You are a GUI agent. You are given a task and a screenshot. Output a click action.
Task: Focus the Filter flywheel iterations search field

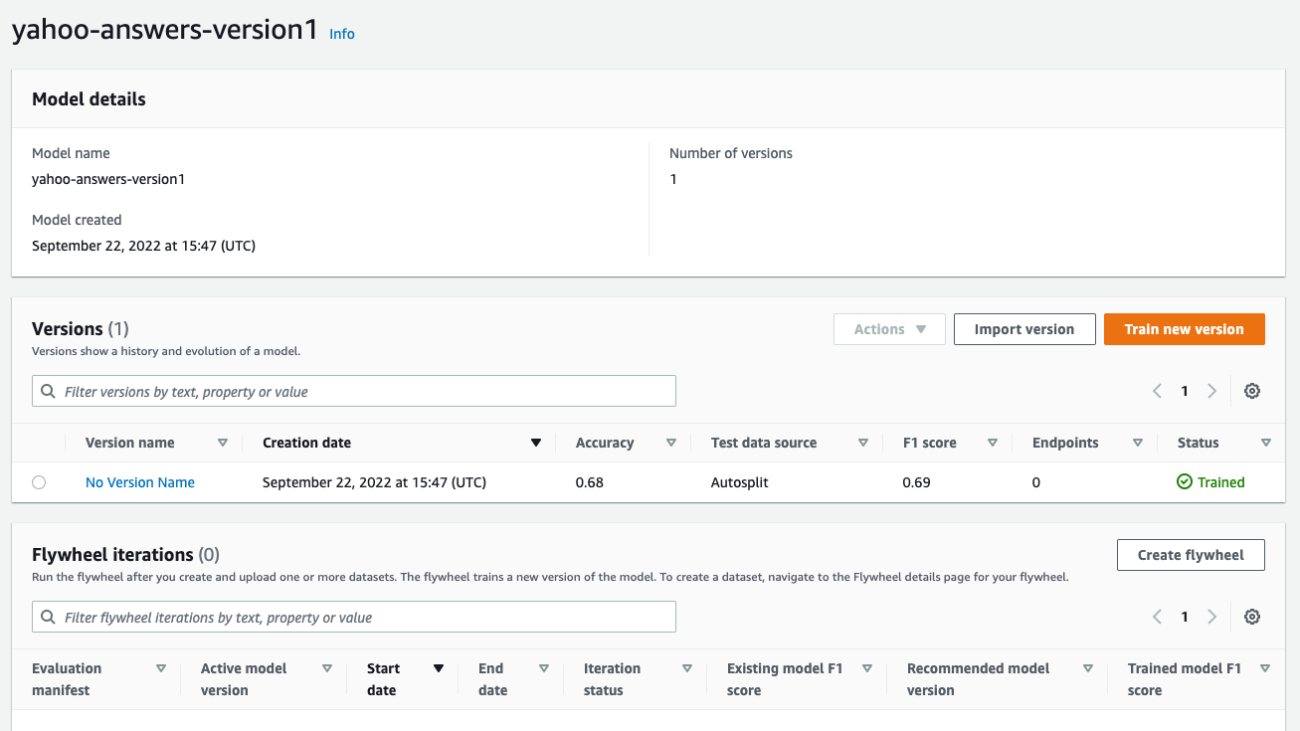point(354,617)
